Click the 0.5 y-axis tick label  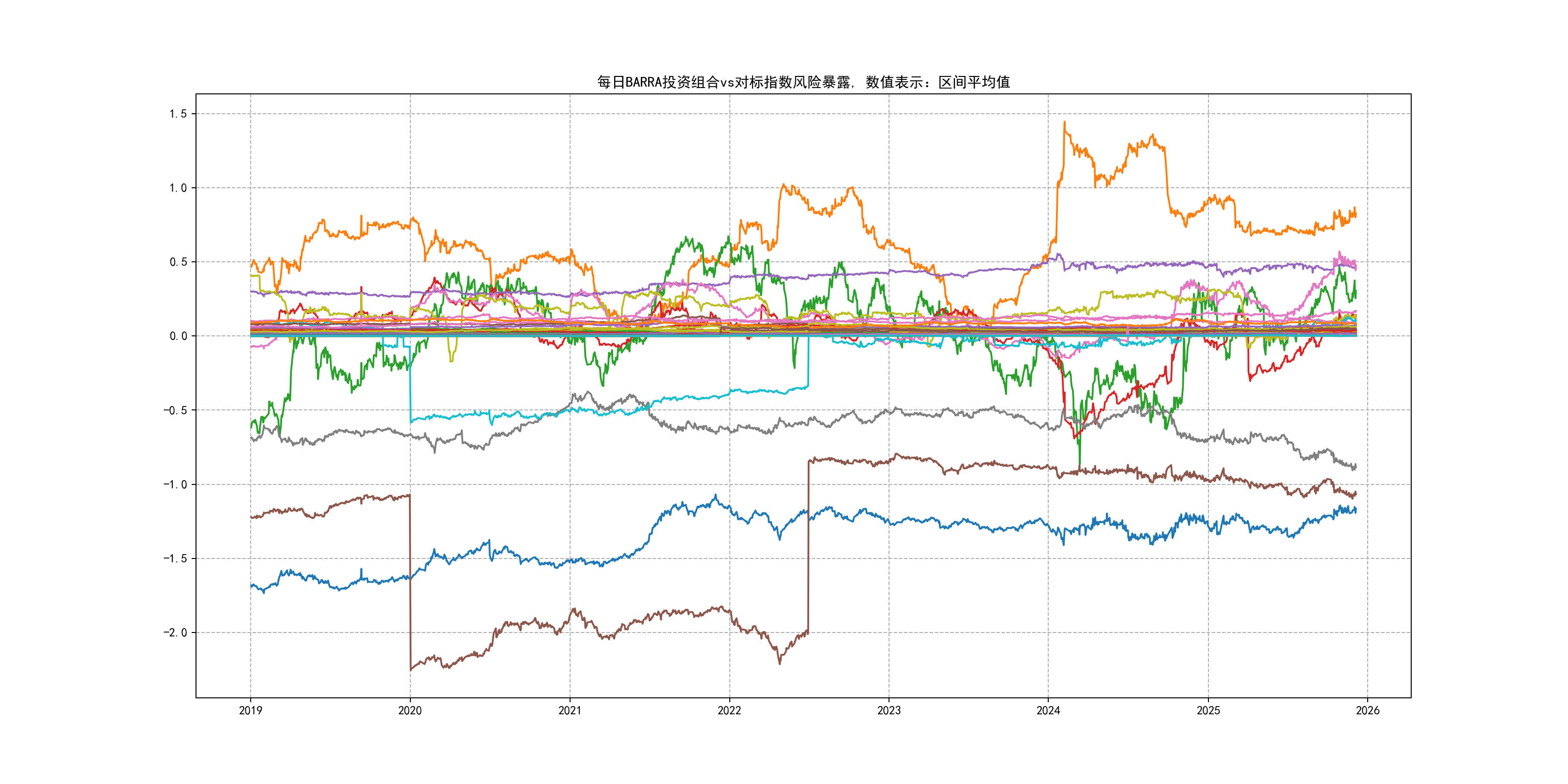(178, 262)
